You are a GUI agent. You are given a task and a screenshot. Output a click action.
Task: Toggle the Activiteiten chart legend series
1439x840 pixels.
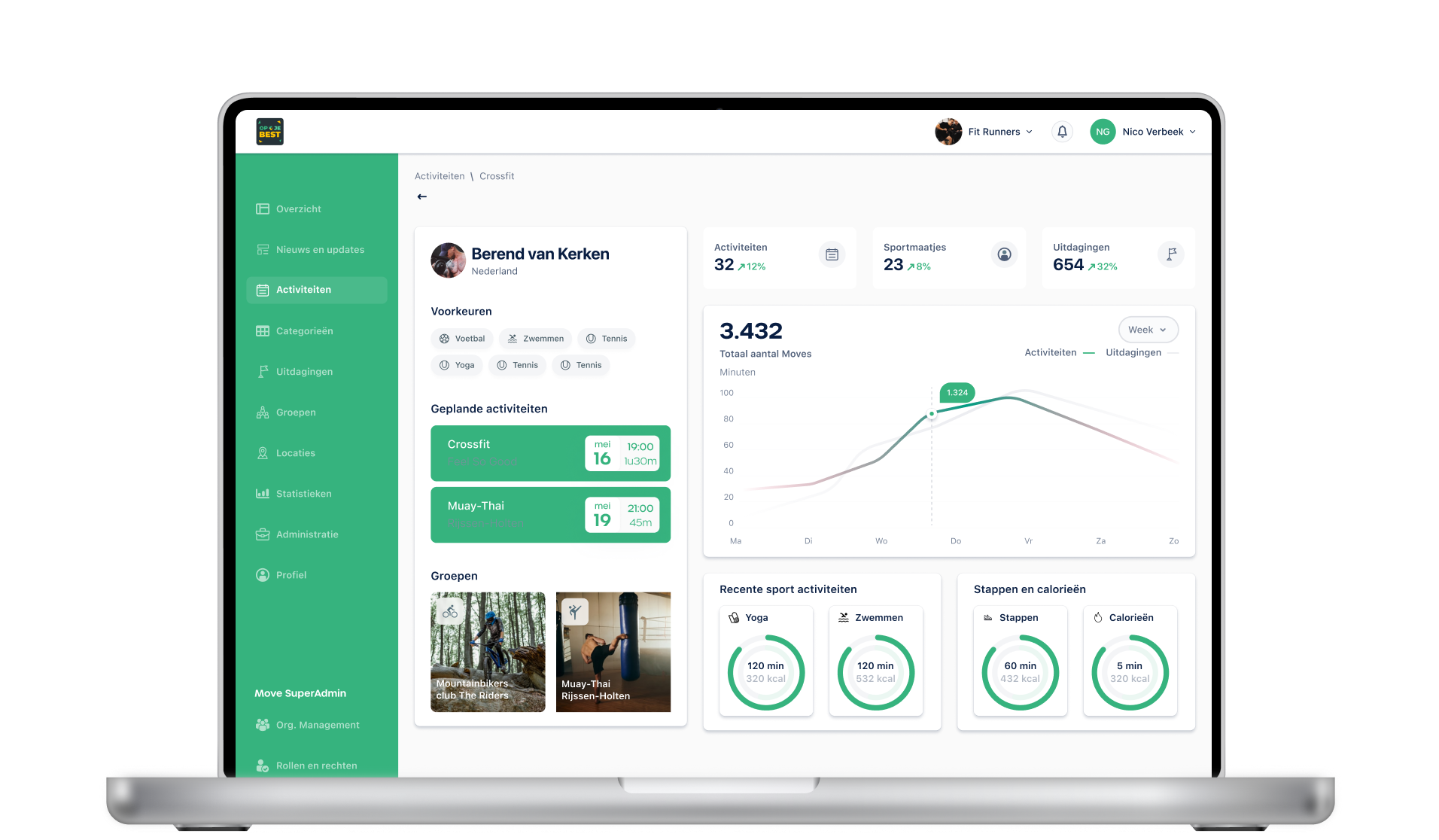coord(1059,352)
